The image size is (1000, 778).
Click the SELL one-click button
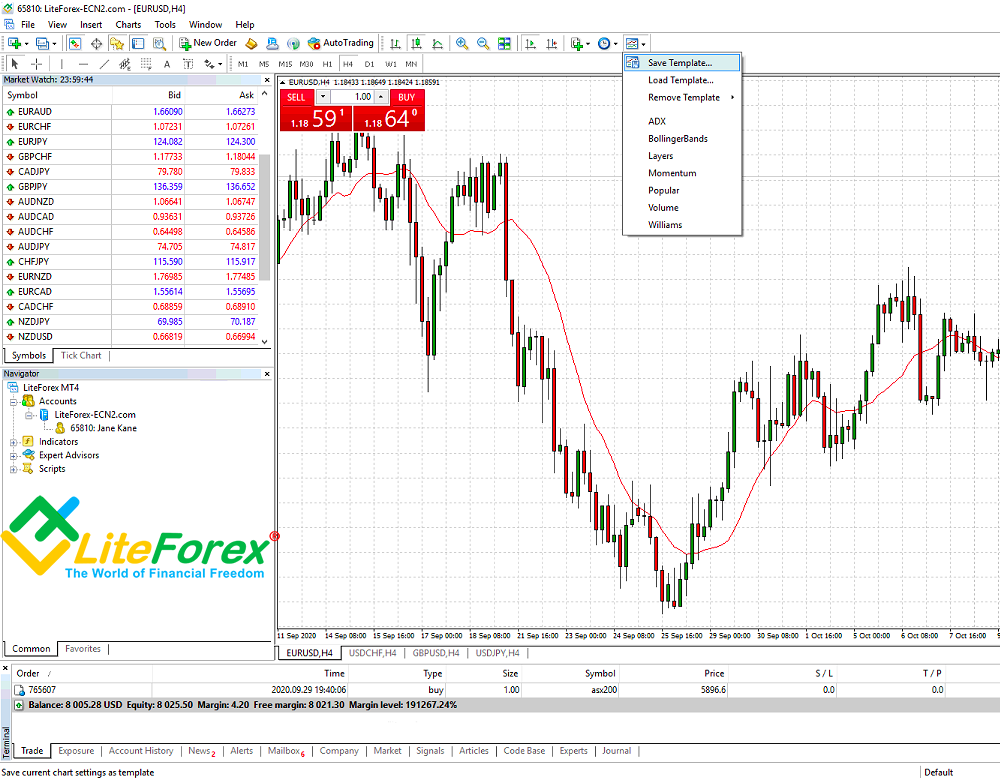point(297,97)
